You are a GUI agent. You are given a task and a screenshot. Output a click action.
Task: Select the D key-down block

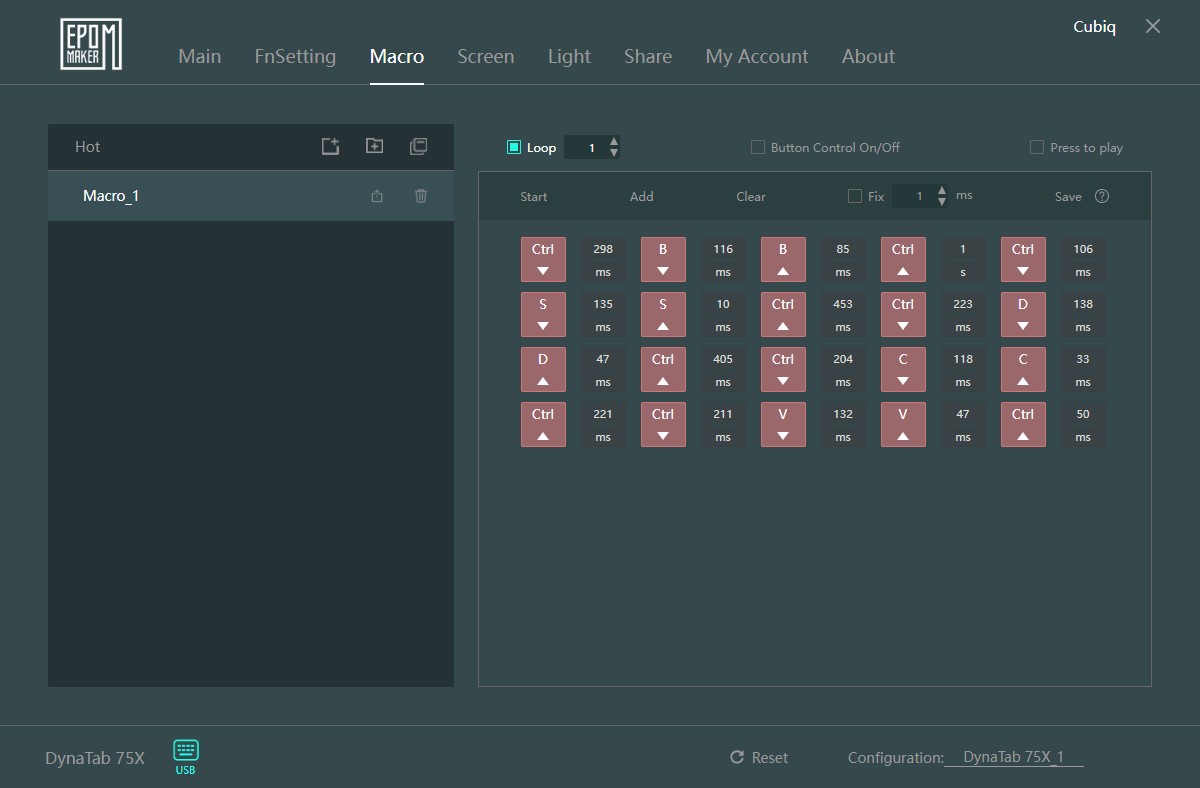(x=1023, y=314)
